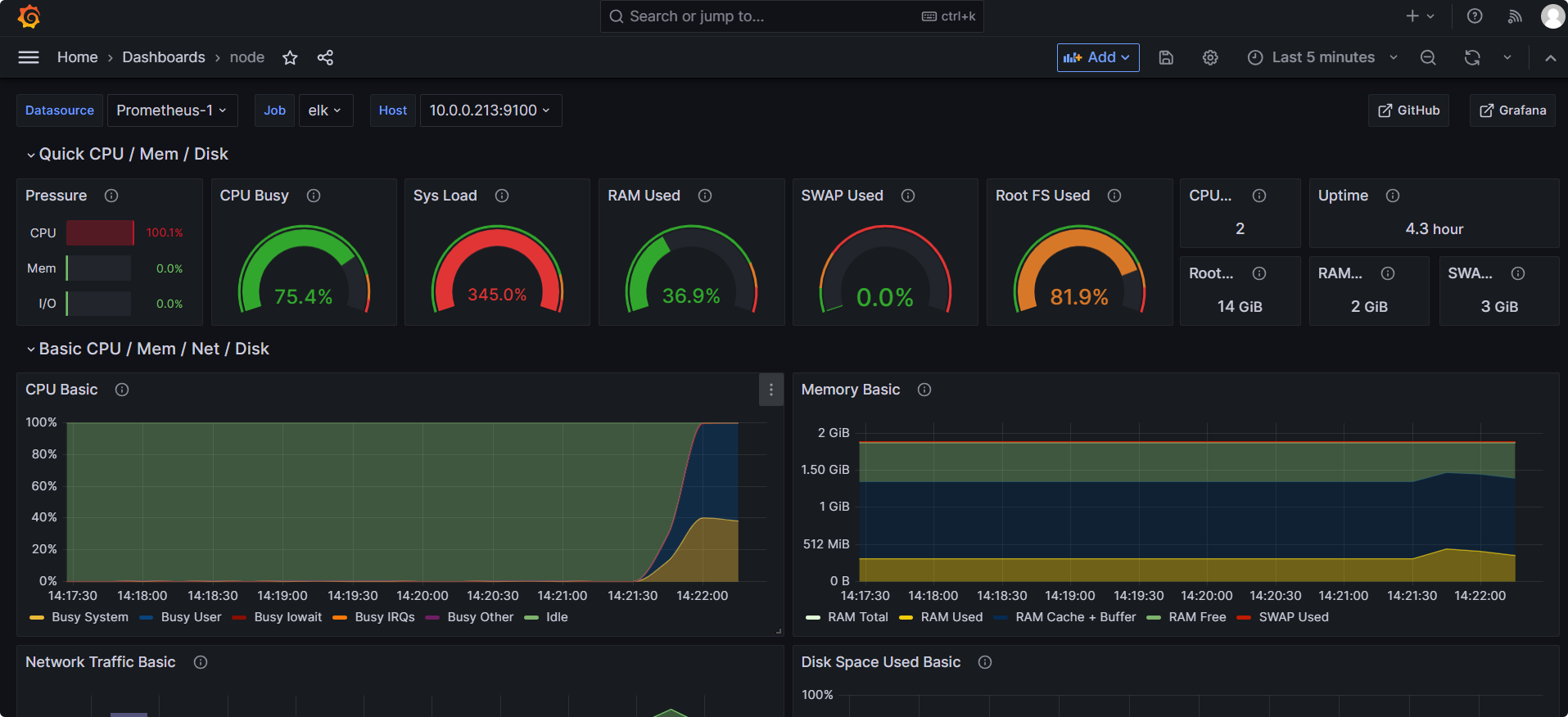Save the dashboard with disk icon
The width and height of the screenshot is (1568, 717).
pos(1166,57)
